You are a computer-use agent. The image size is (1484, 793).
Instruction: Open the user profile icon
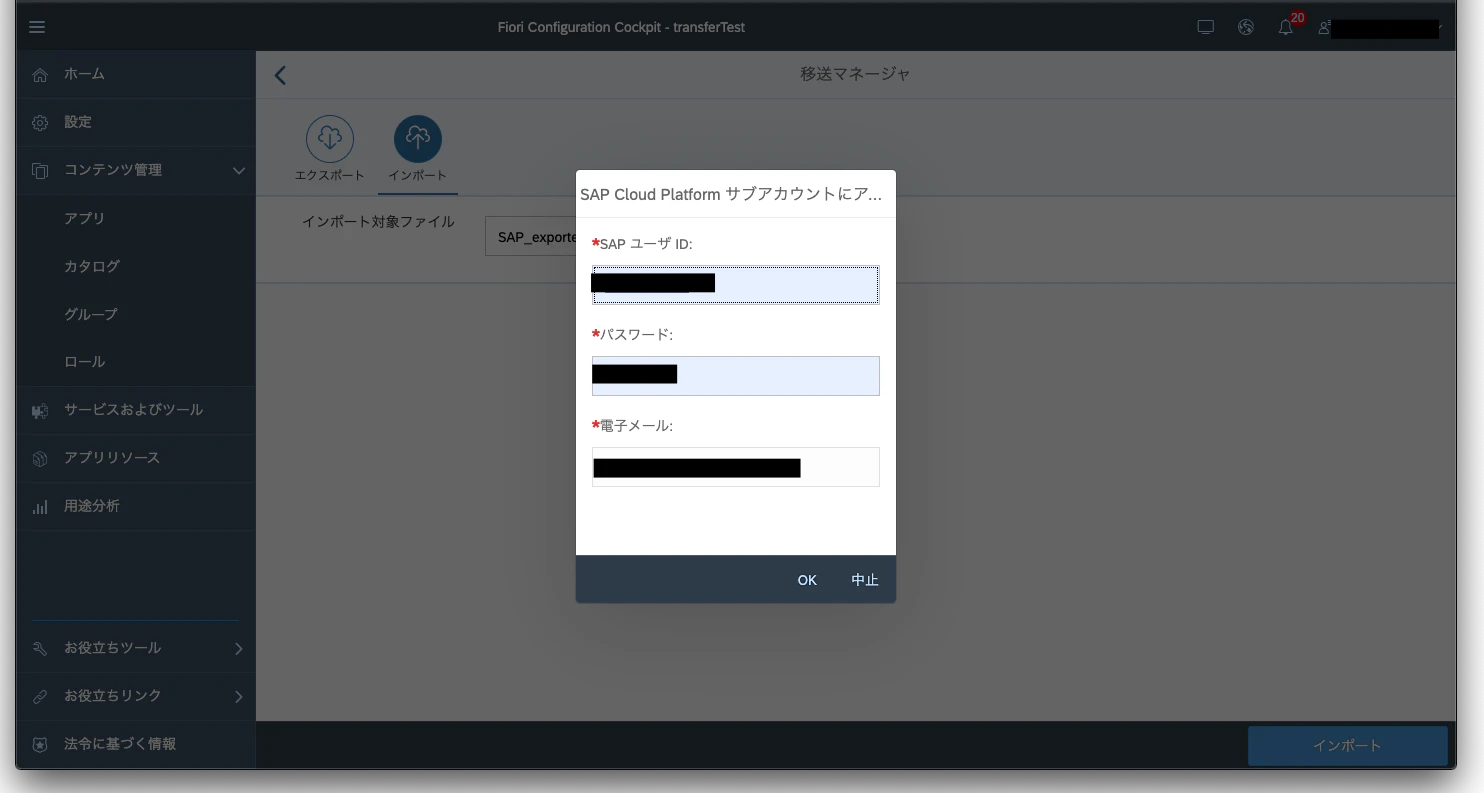point(1324,28)
